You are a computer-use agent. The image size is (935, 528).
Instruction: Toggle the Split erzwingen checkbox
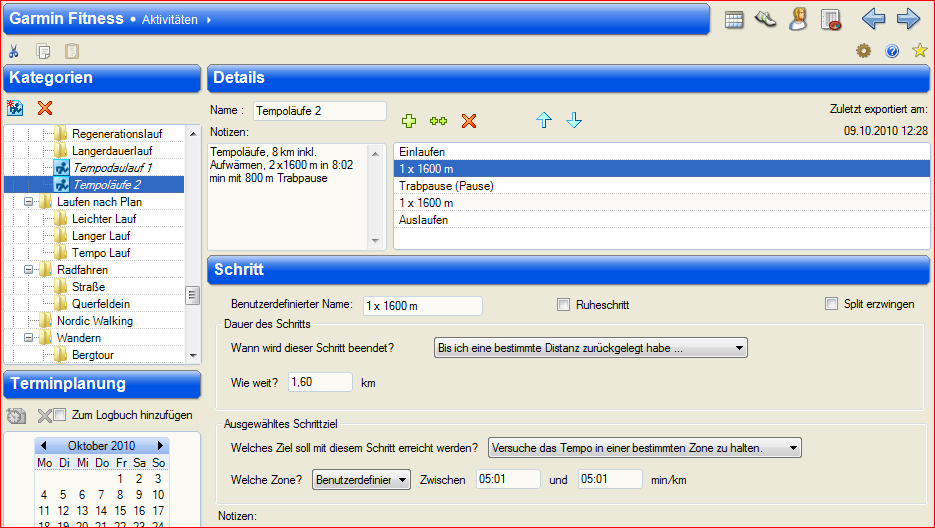831,304
